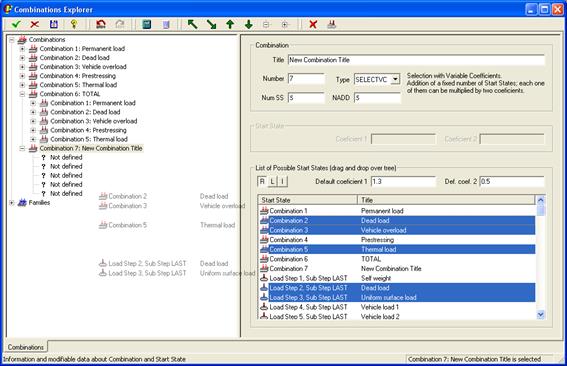Viewport: 567px width, 366px height.
Task: Collapse Combination 6: TOTAL node
Action: pos(22,94)
